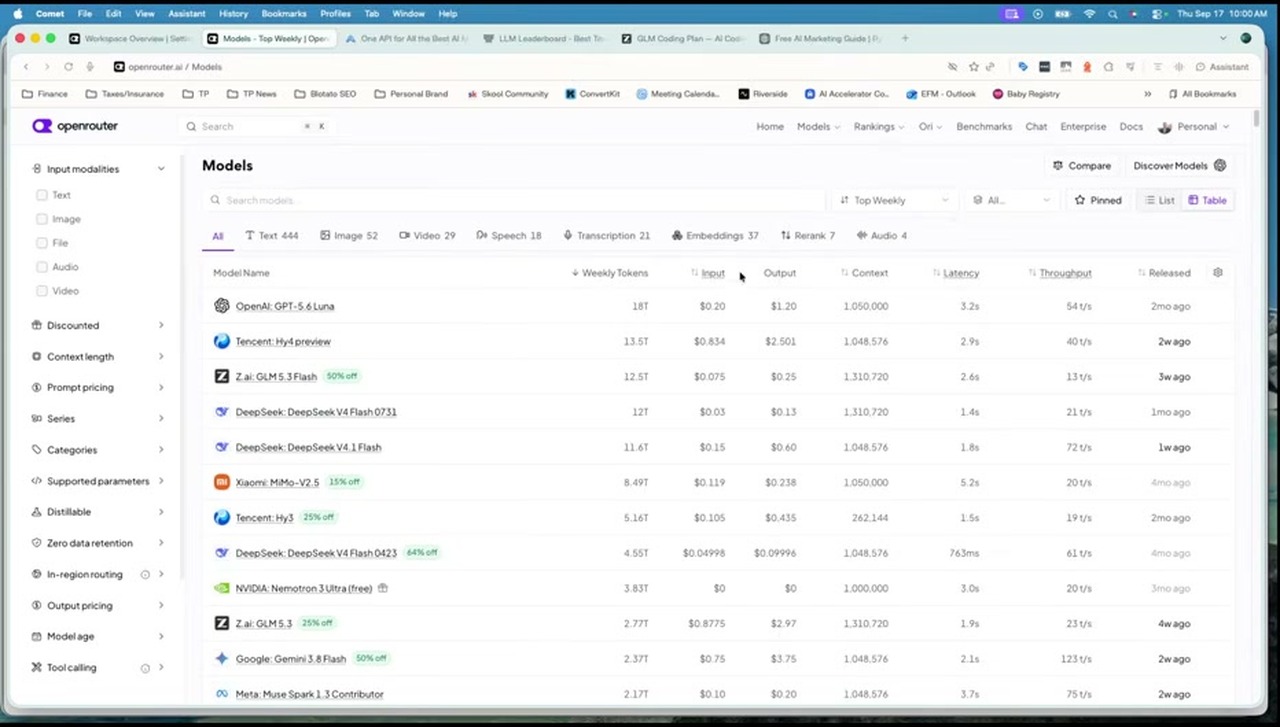Click the Search models input field

pos(514,200)
